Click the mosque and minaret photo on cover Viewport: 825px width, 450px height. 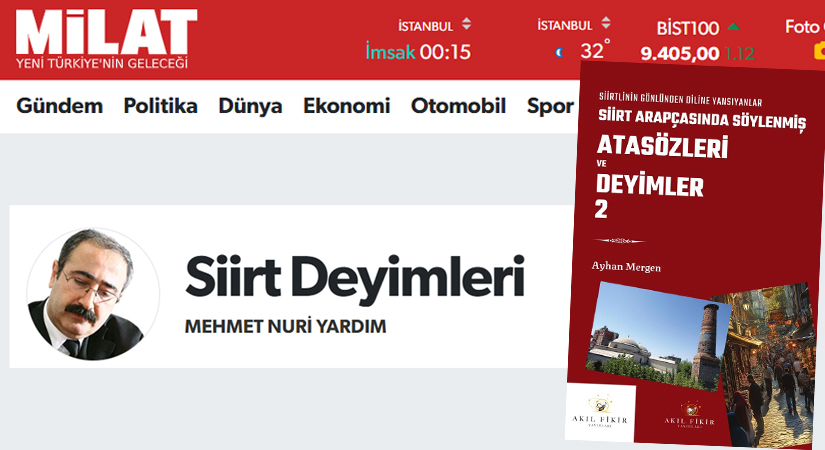point(658,337)
